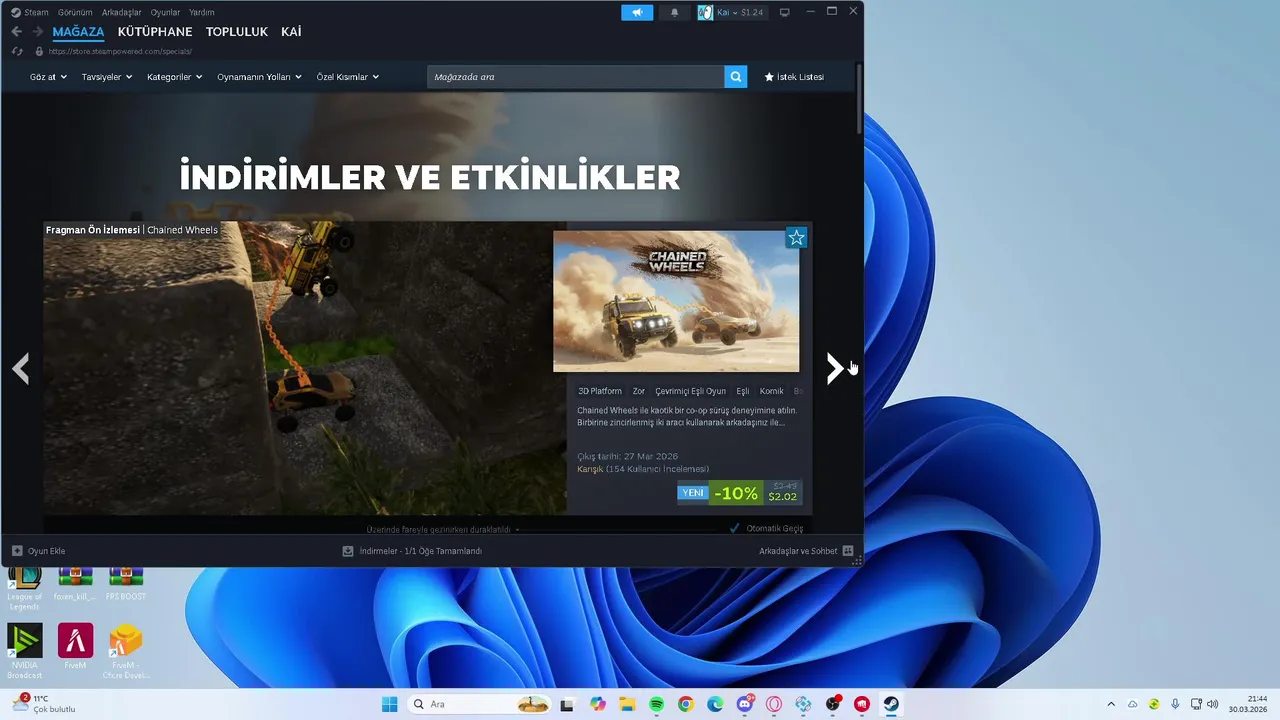
Task: Open FiveM Cfx.re Development shortcut
Action: pyautogui.click(x=126, y=652)
